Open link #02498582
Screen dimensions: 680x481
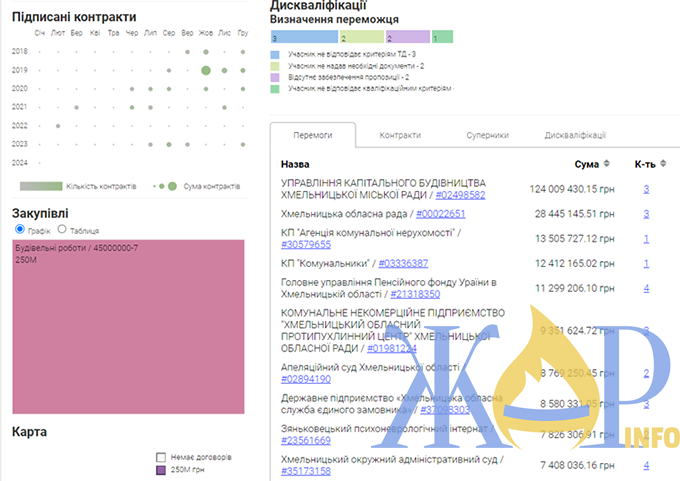(x=460, y=195)
